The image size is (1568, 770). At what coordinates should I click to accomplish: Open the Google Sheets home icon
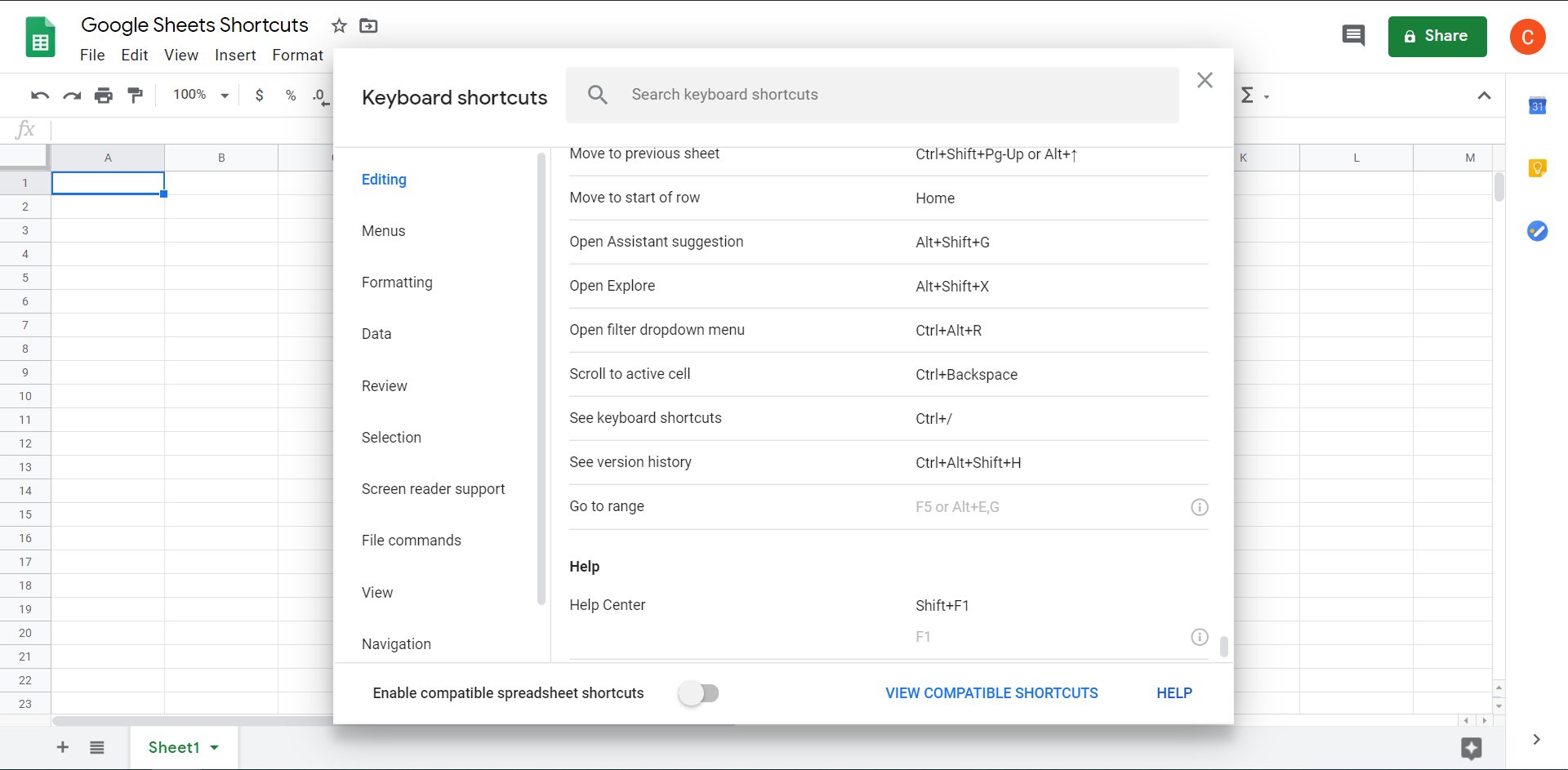pyautogui.click(x=40, y=38)
